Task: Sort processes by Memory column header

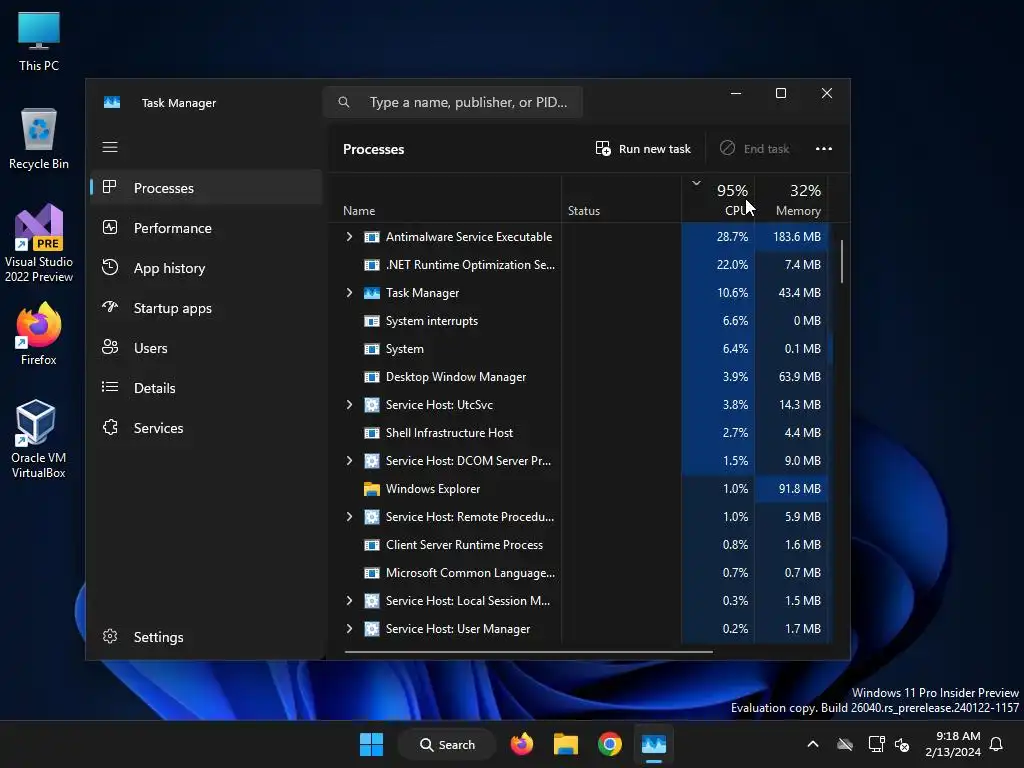Action: click(792, 199)
